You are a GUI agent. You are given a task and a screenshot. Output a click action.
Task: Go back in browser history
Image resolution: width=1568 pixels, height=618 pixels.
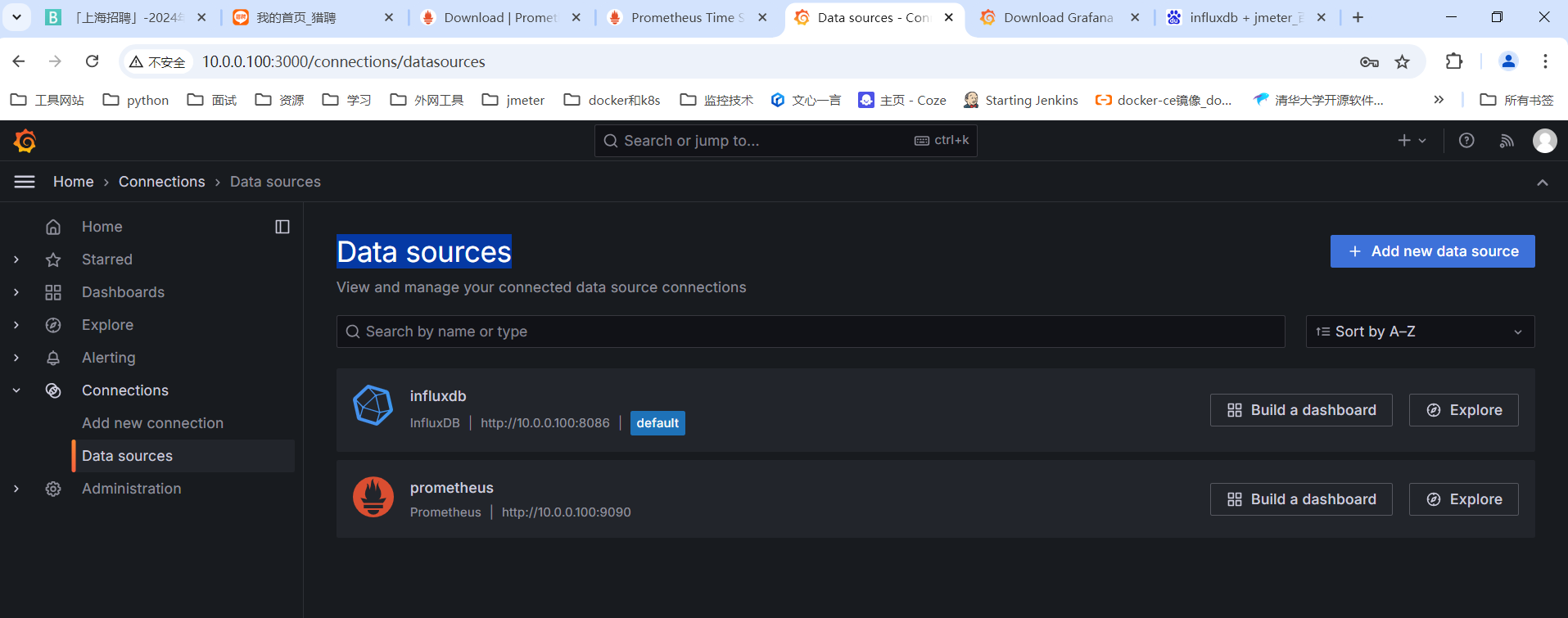click(x=19, y=61)
